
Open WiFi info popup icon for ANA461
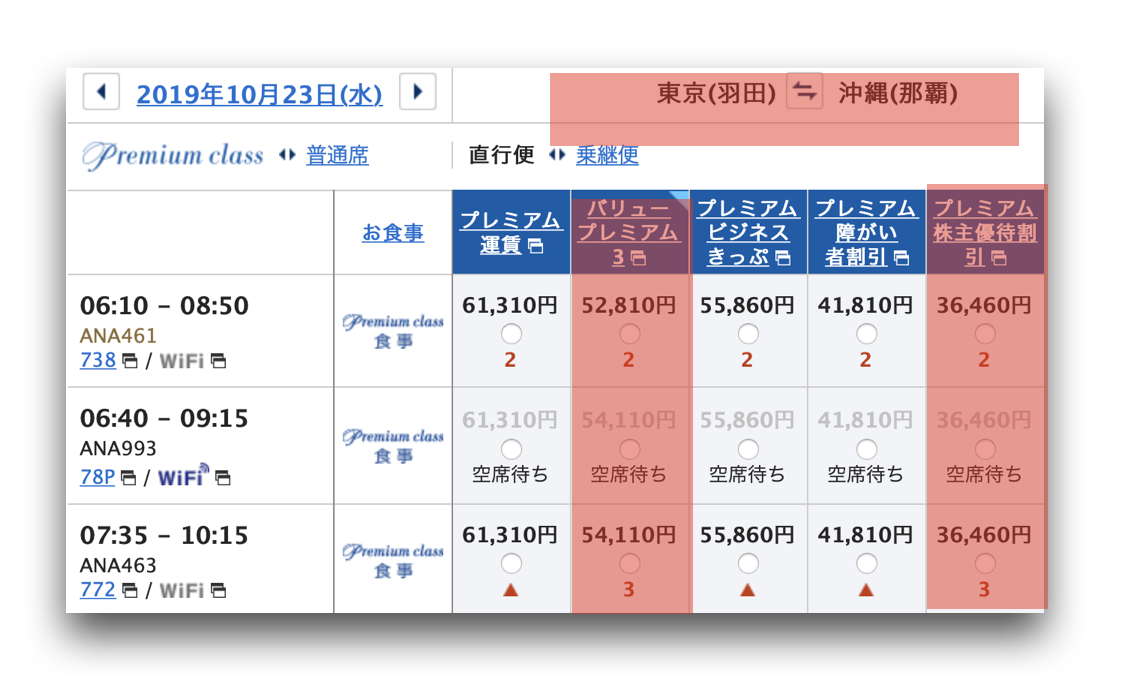coord(218,361)
